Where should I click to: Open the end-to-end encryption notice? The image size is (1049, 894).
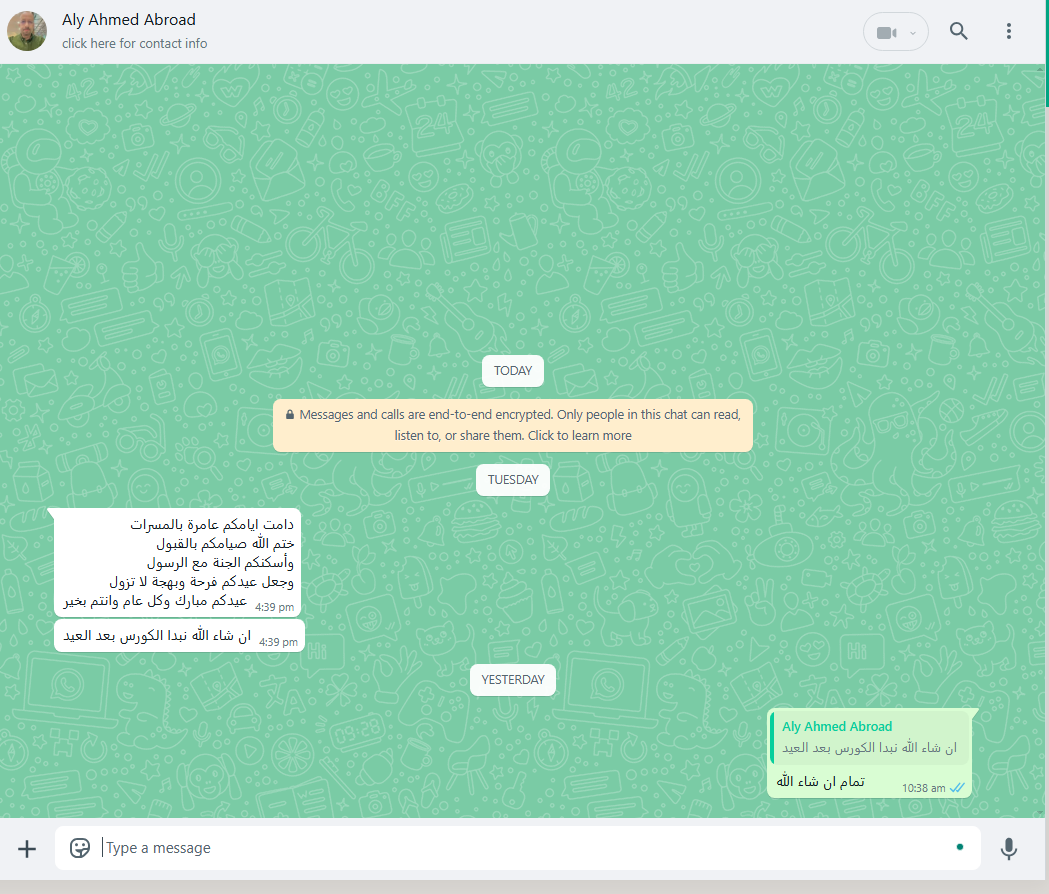click(512, 425)
